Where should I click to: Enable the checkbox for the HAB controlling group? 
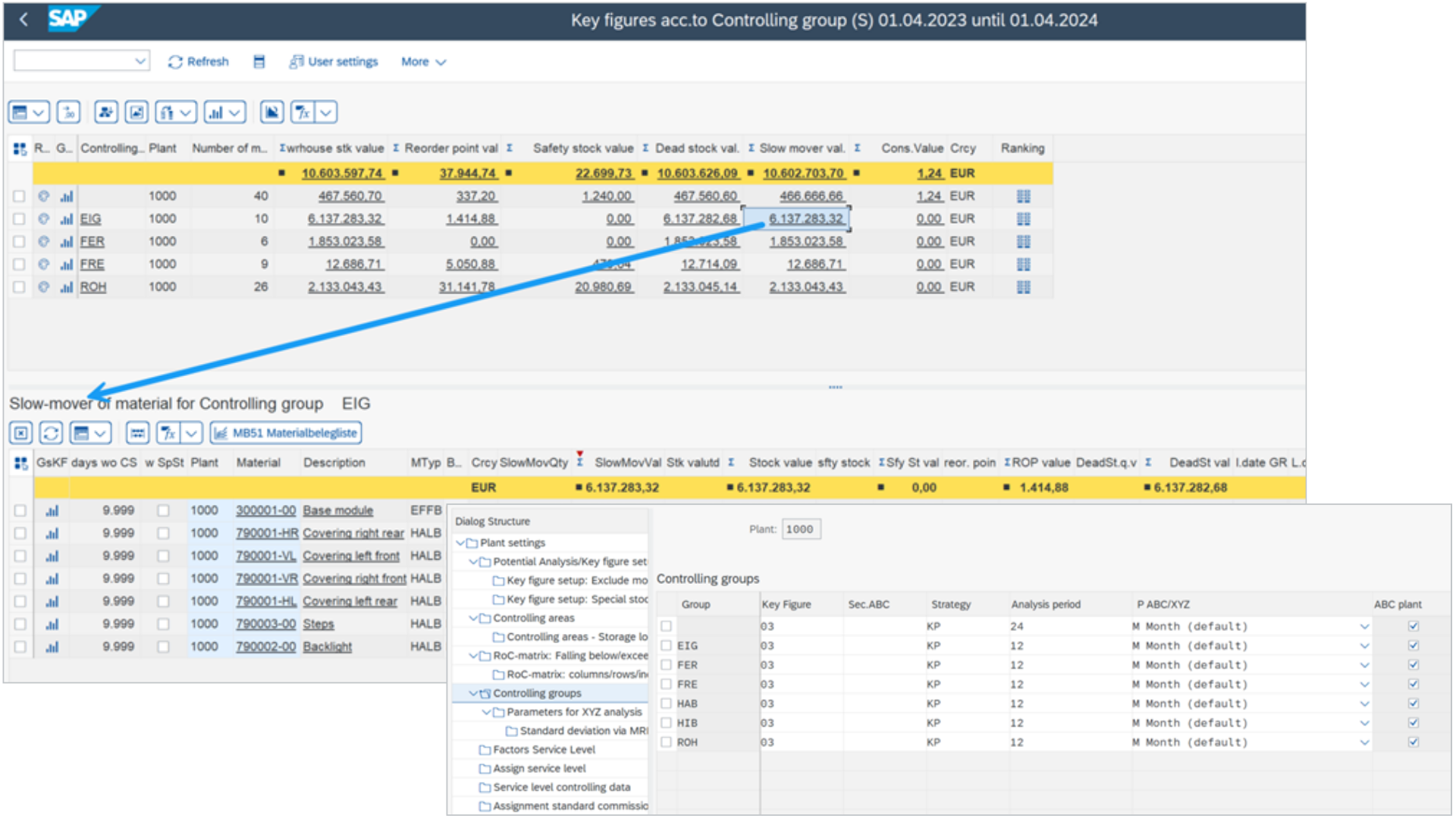(x=666, y=703)
